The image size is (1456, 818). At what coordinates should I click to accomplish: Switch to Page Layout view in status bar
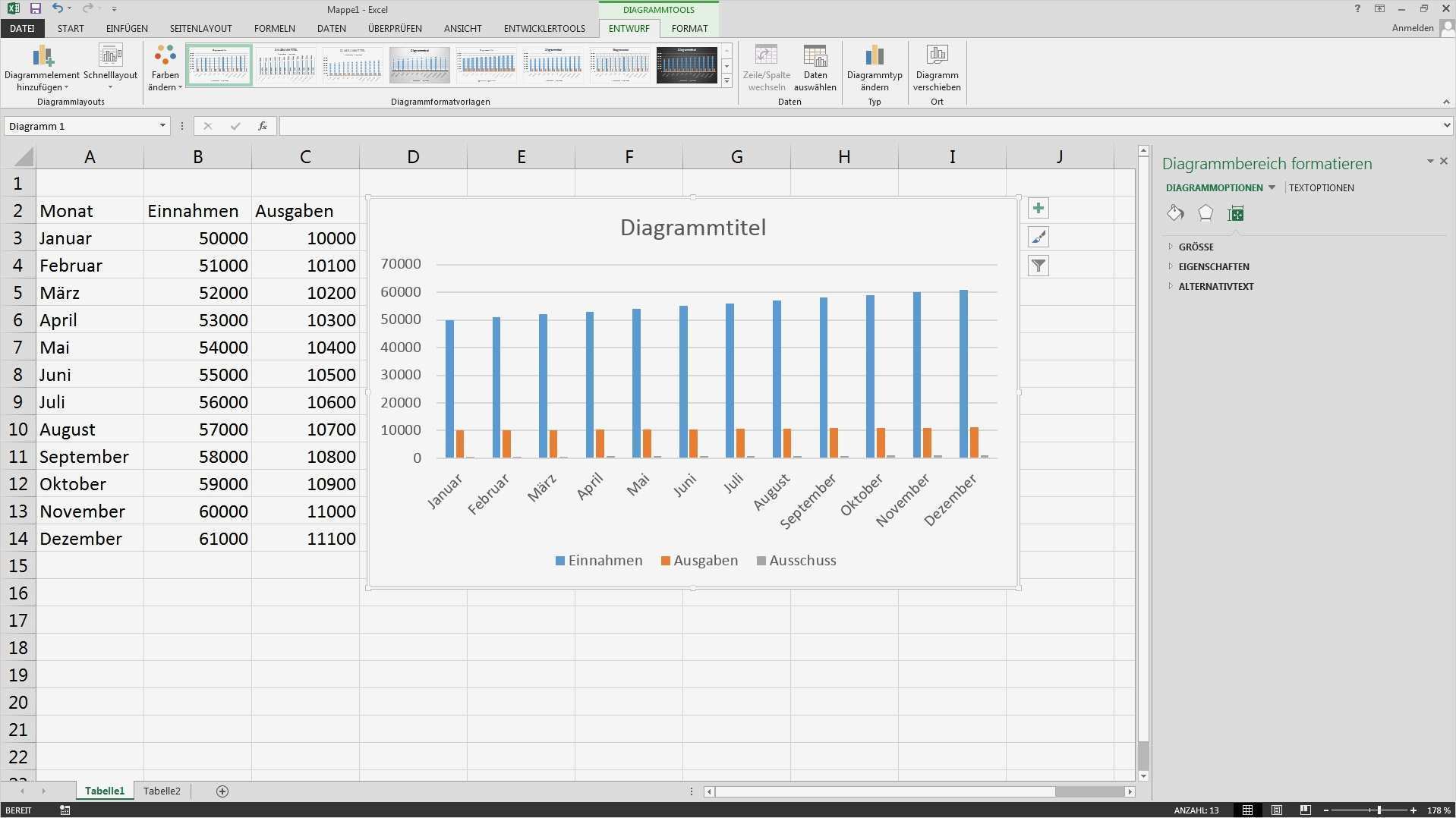1277,810
